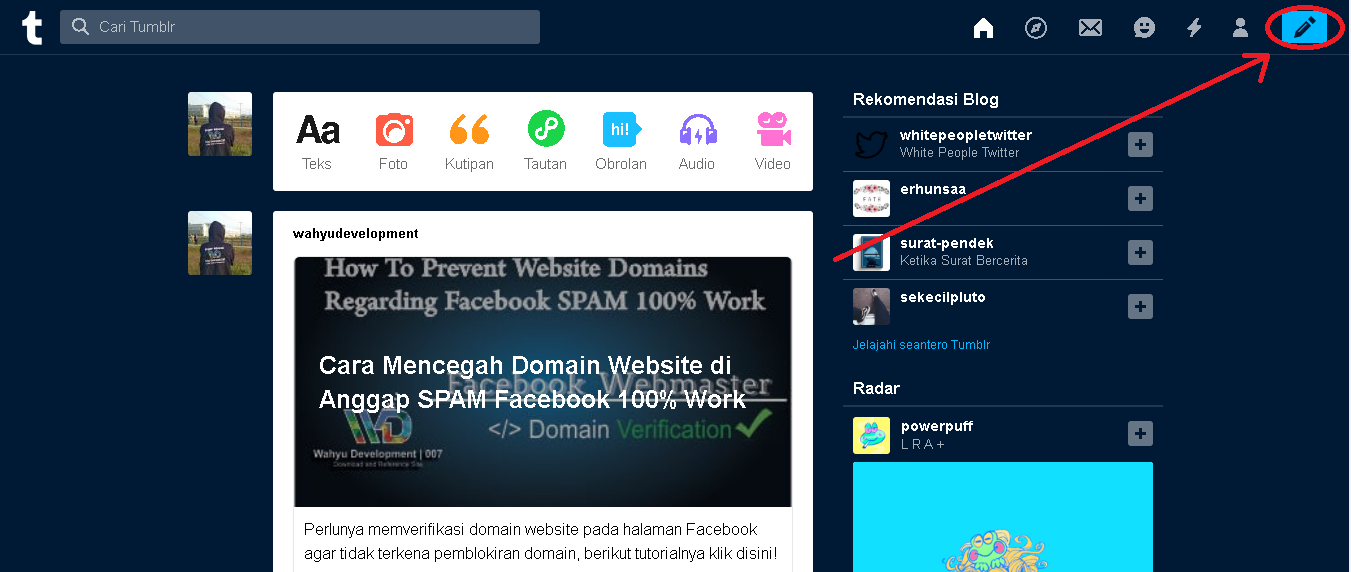Open the Explore compass icon
The width and height of the screenshot is (1351, 572).
(x=1036, y=28)
